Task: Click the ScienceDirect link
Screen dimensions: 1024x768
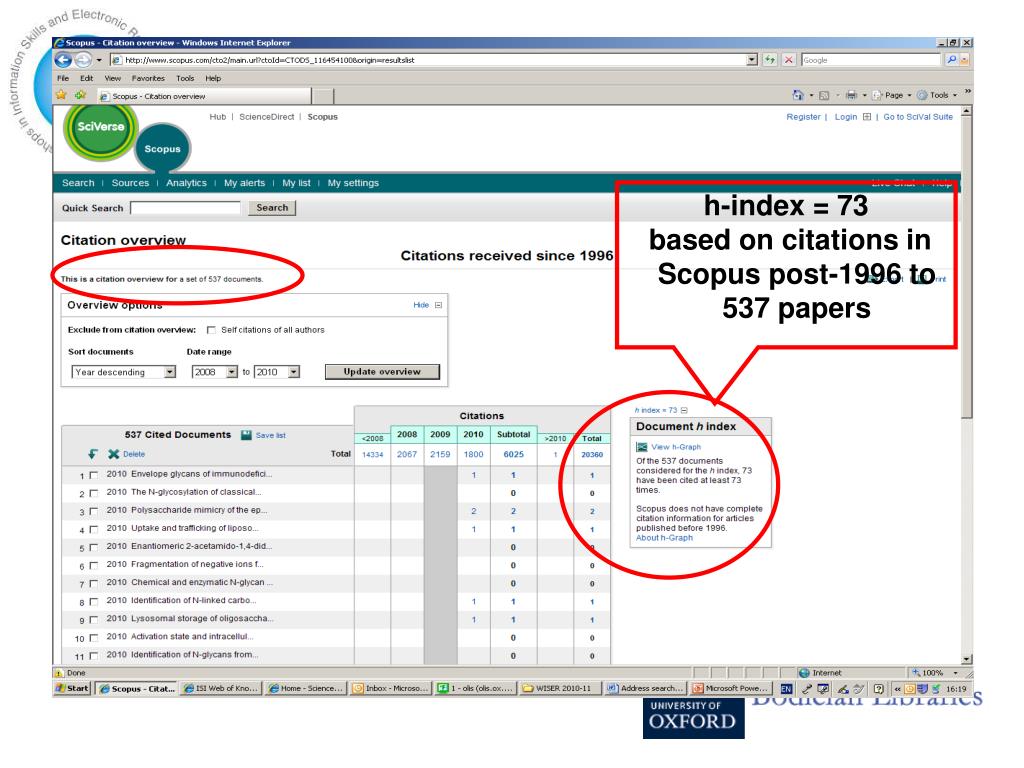Action: tap(266, 117)
